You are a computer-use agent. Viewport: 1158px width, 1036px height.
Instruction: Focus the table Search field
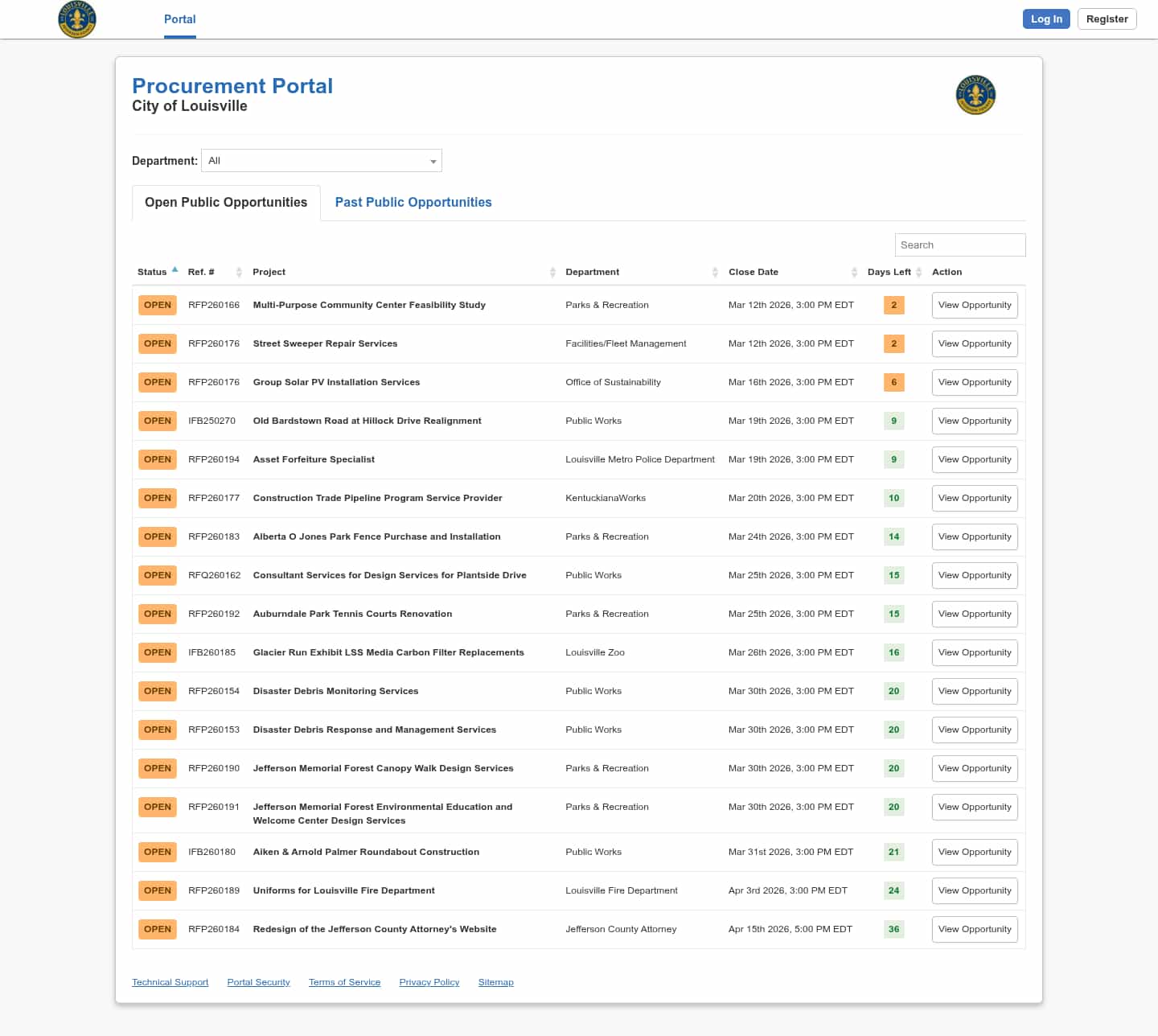pos(959,245)
